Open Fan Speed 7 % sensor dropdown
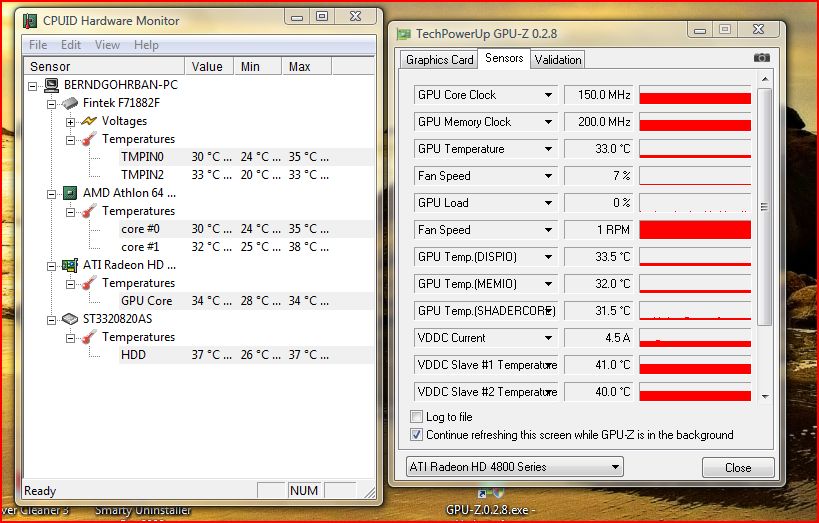This screenshot has height=523, width=819. click(x=548, y=176)
